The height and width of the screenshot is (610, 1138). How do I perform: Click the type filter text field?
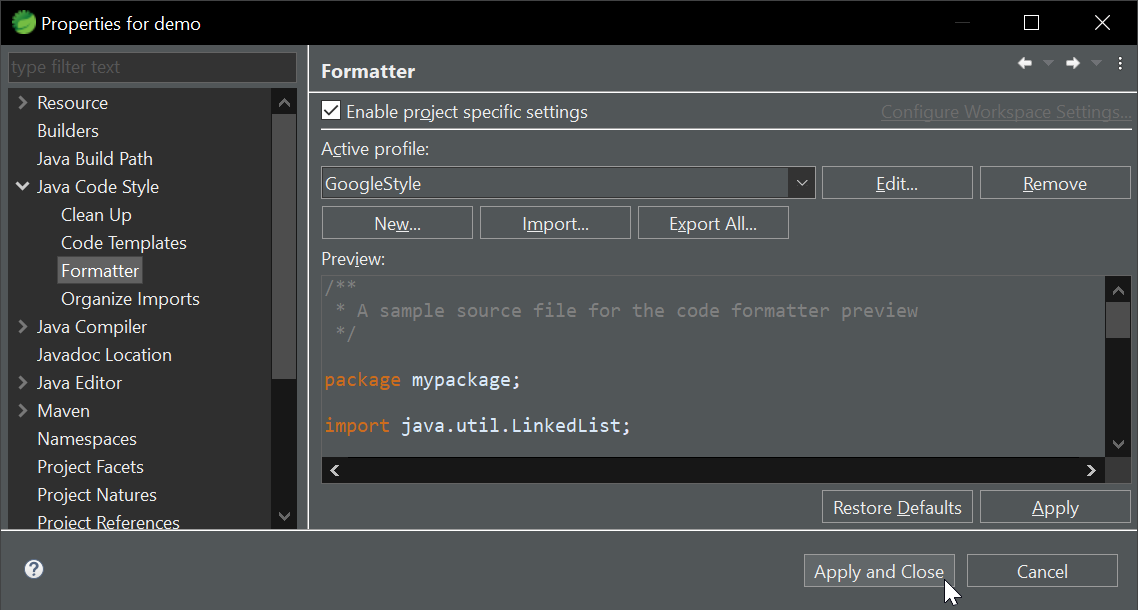tap(152, 67)
